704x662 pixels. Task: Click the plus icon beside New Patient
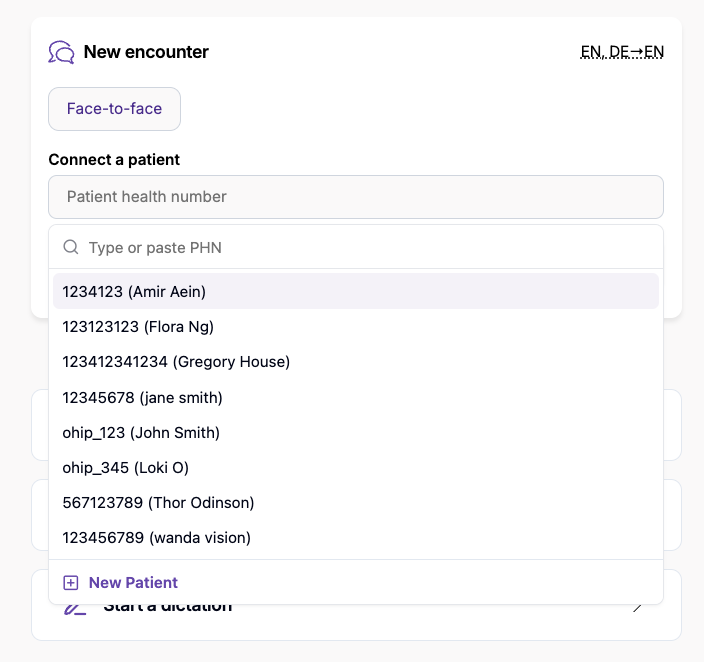(x=71, y=582)
